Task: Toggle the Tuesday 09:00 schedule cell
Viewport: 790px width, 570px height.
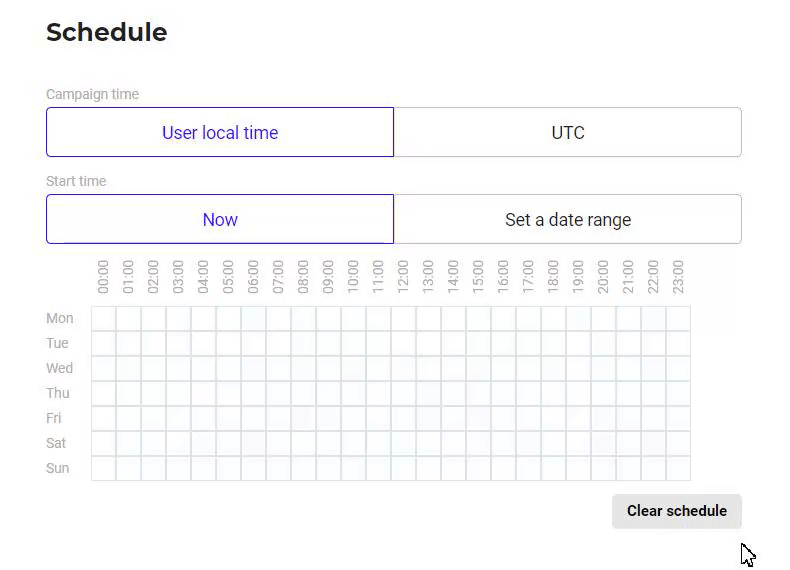Action: click(x=328, y=343)
